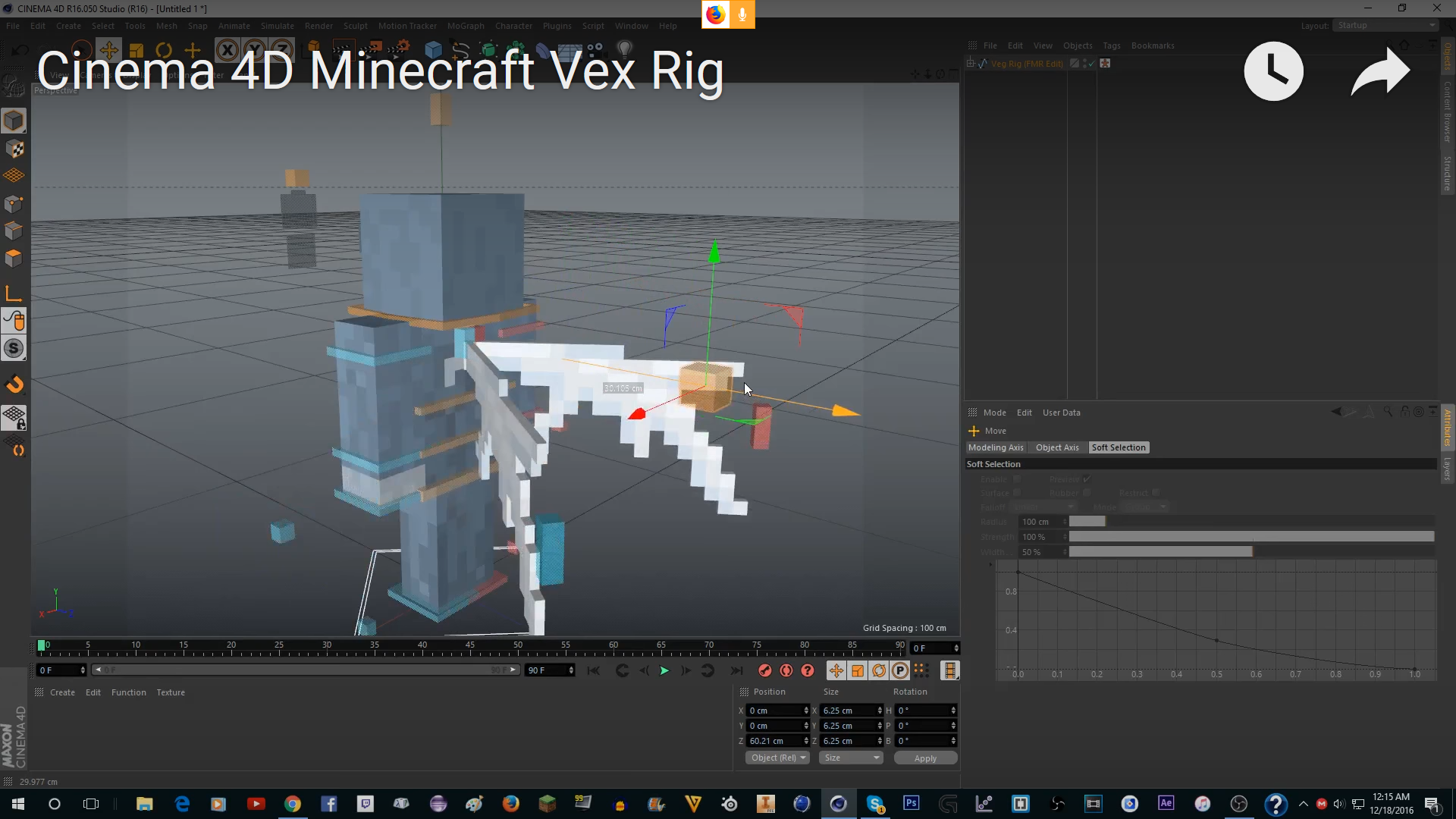The image size is (1456, 819).
Task: Open Tags menu in Object manager
Action: 1111,45
